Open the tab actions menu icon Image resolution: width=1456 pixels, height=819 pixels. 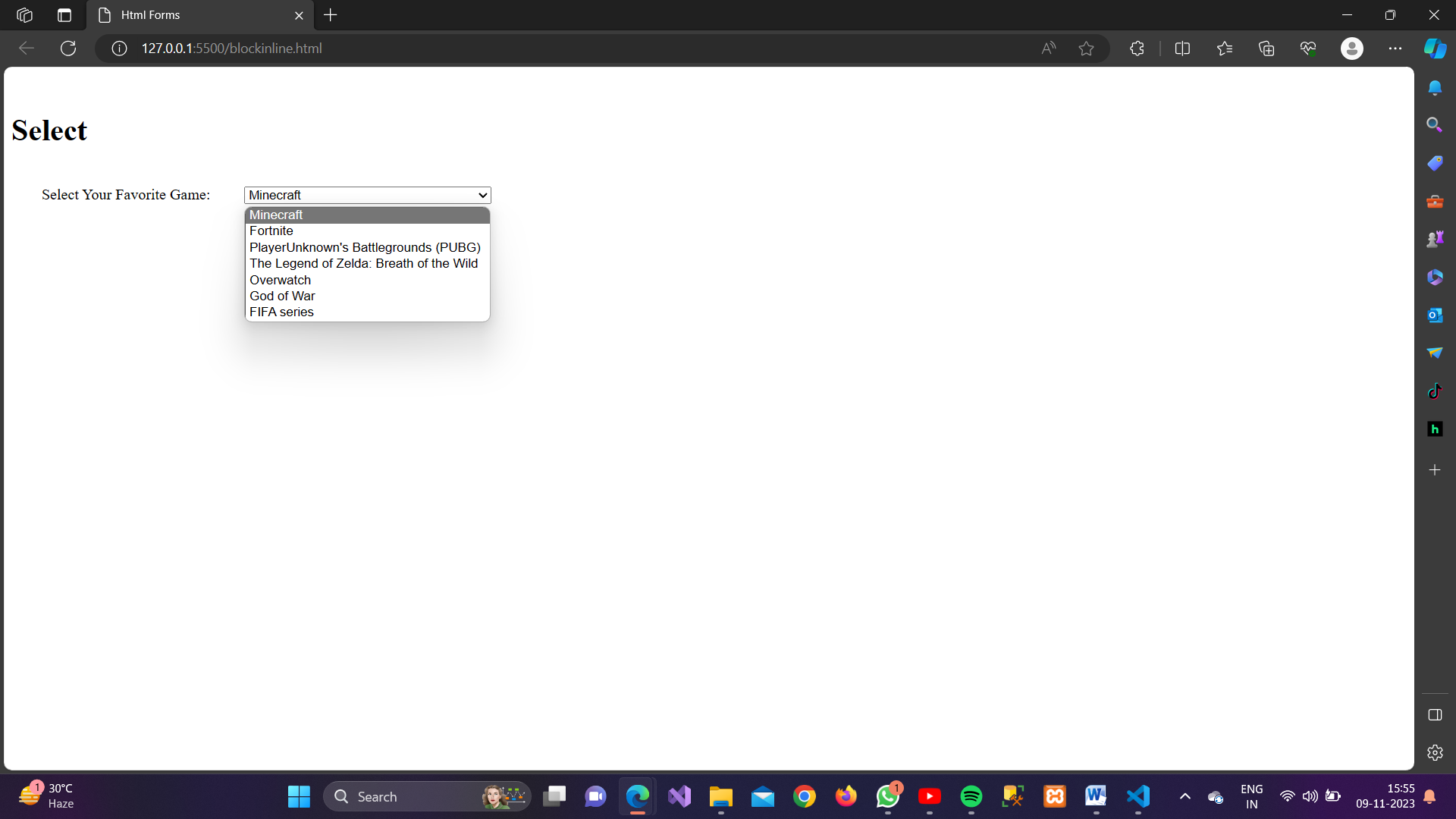tap(64, 15)
